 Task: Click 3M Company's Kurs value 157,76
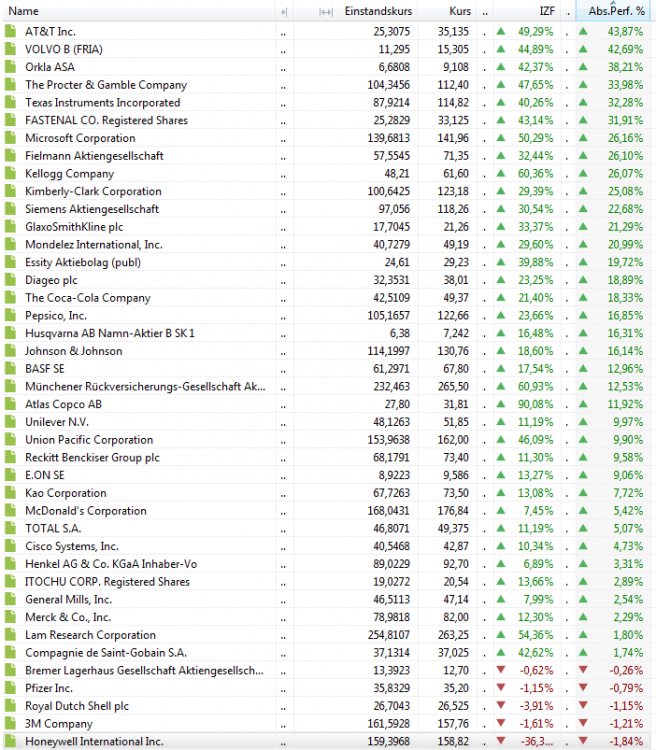tap(453, 724)
